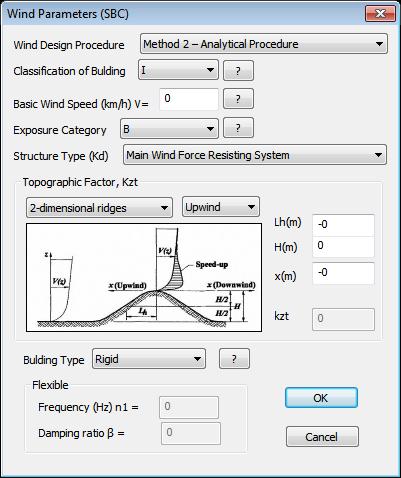Open help for Basic Wind Speed

pos(238,99)
